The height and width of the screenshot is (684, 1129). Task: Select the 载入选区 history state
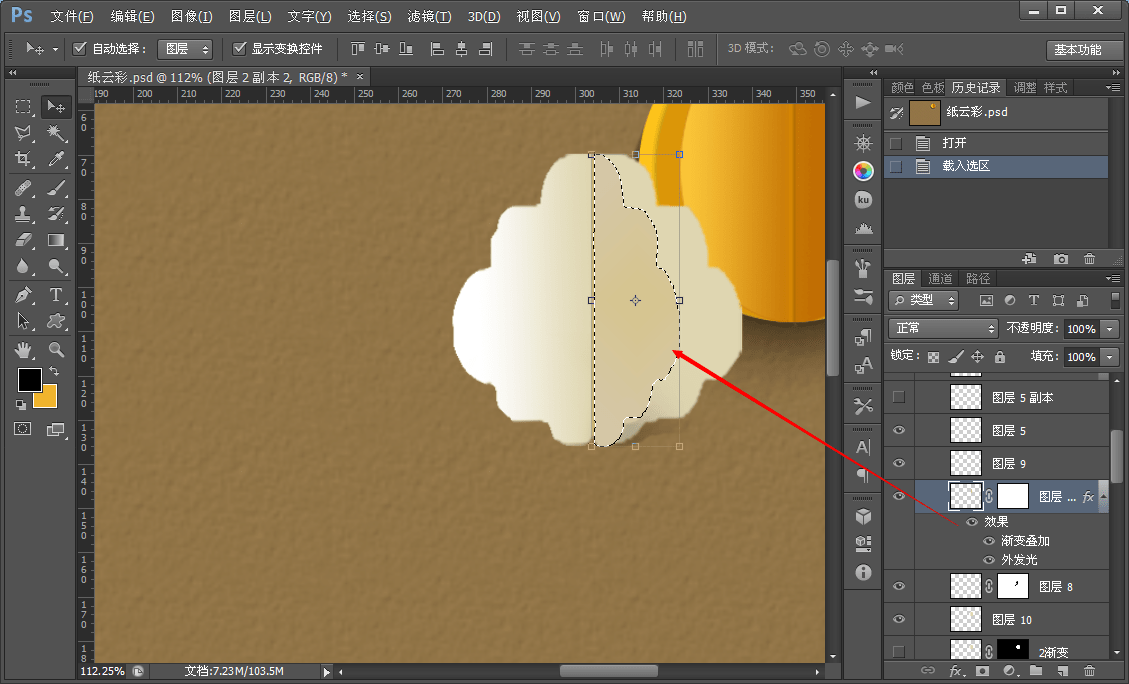click(x=997, y=166)
